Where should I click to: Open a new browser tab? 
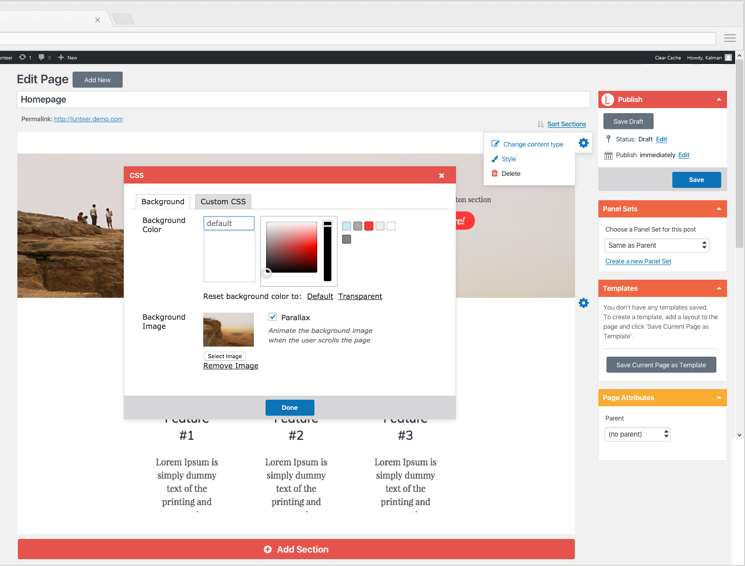click(x=123, y=19)
